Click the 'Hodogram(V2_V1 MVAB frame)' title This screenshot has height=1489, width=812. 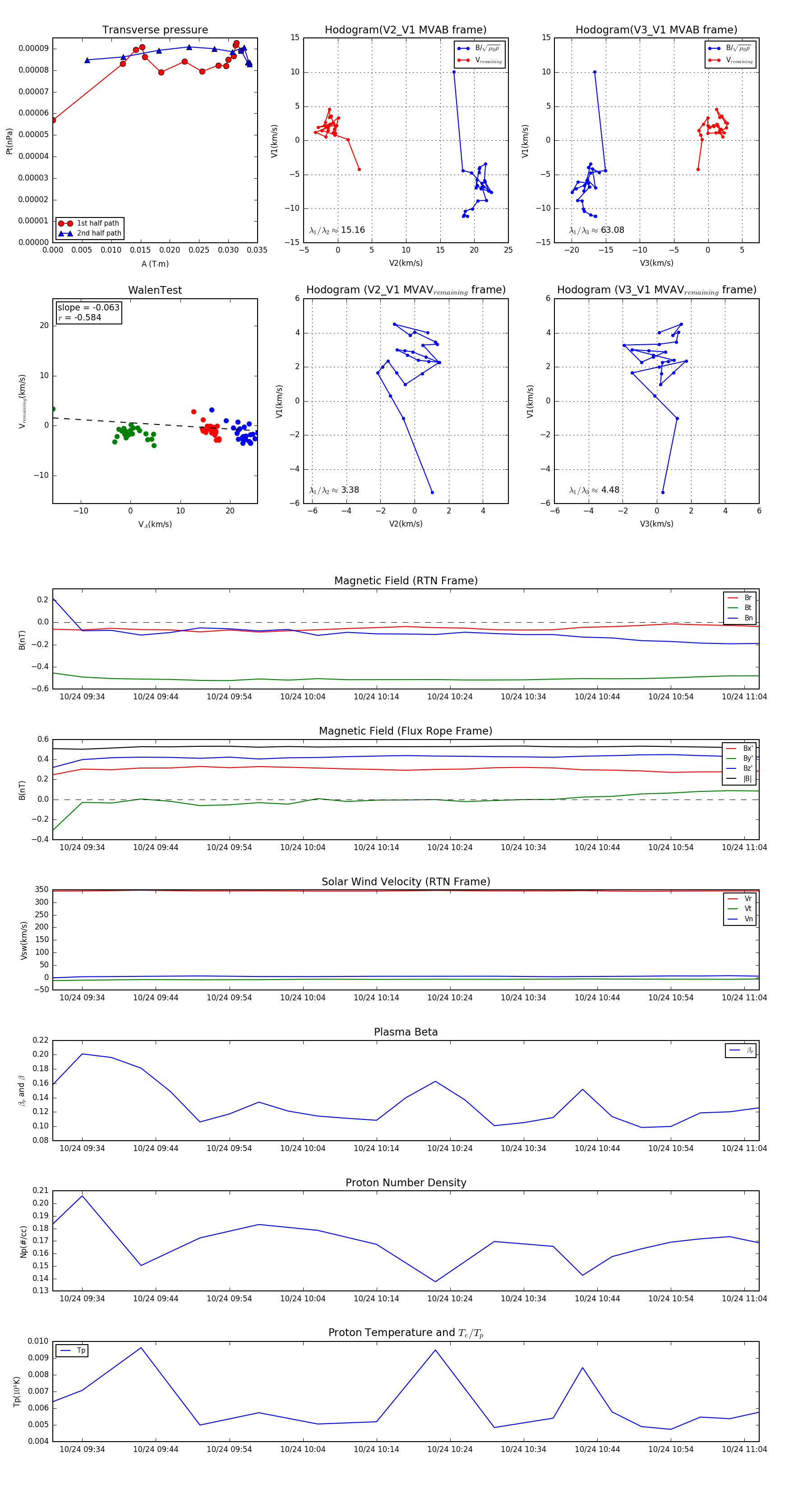click(x=406, y=29)
